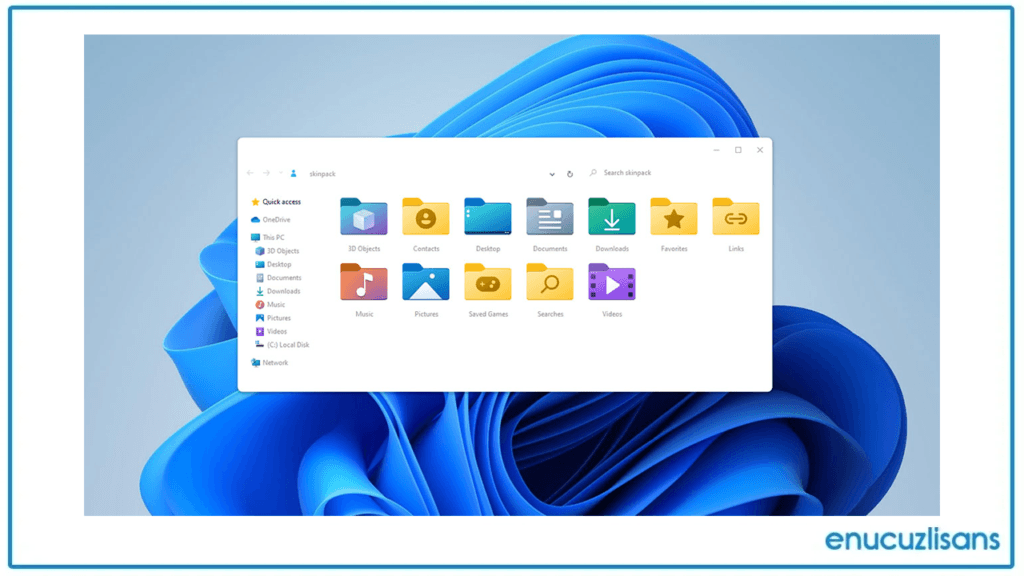The width and height of the screenshot is (1024, 576).
Task: Open the Desktop folder
Action: 487,217
